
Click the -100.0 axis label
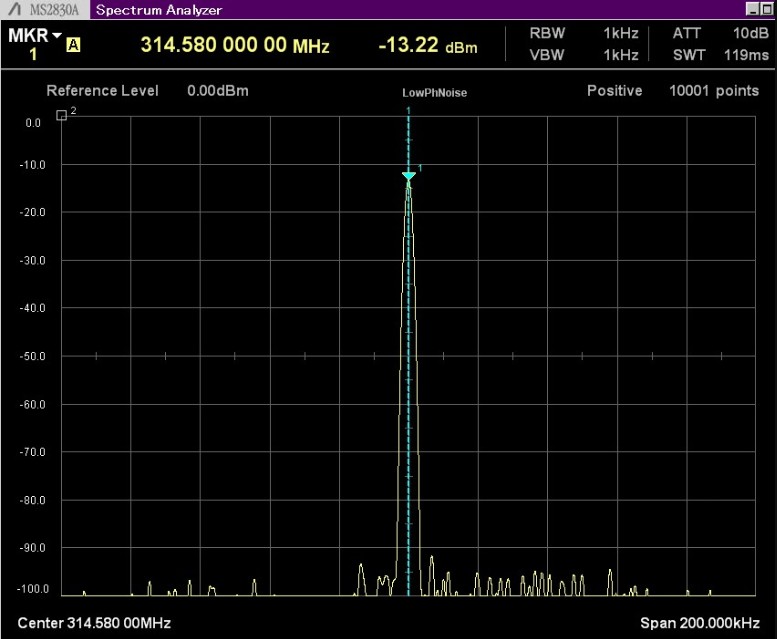coord(33,589)
